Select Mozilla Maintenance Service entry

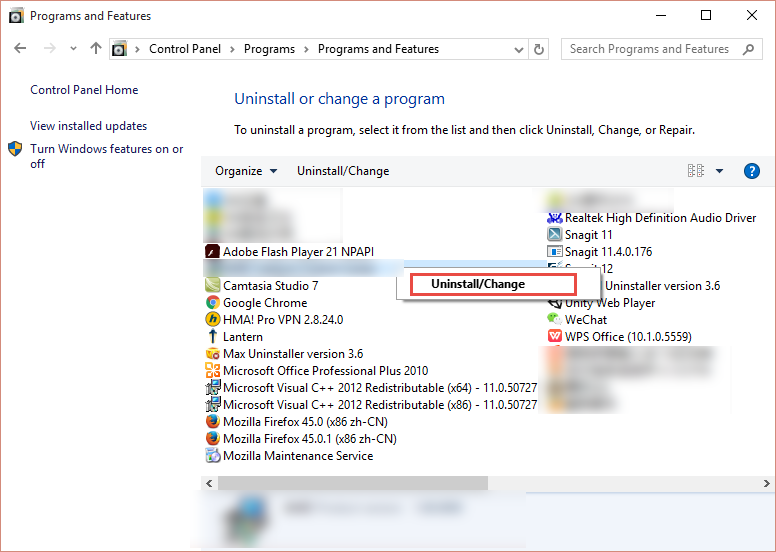tap(298, 455)
